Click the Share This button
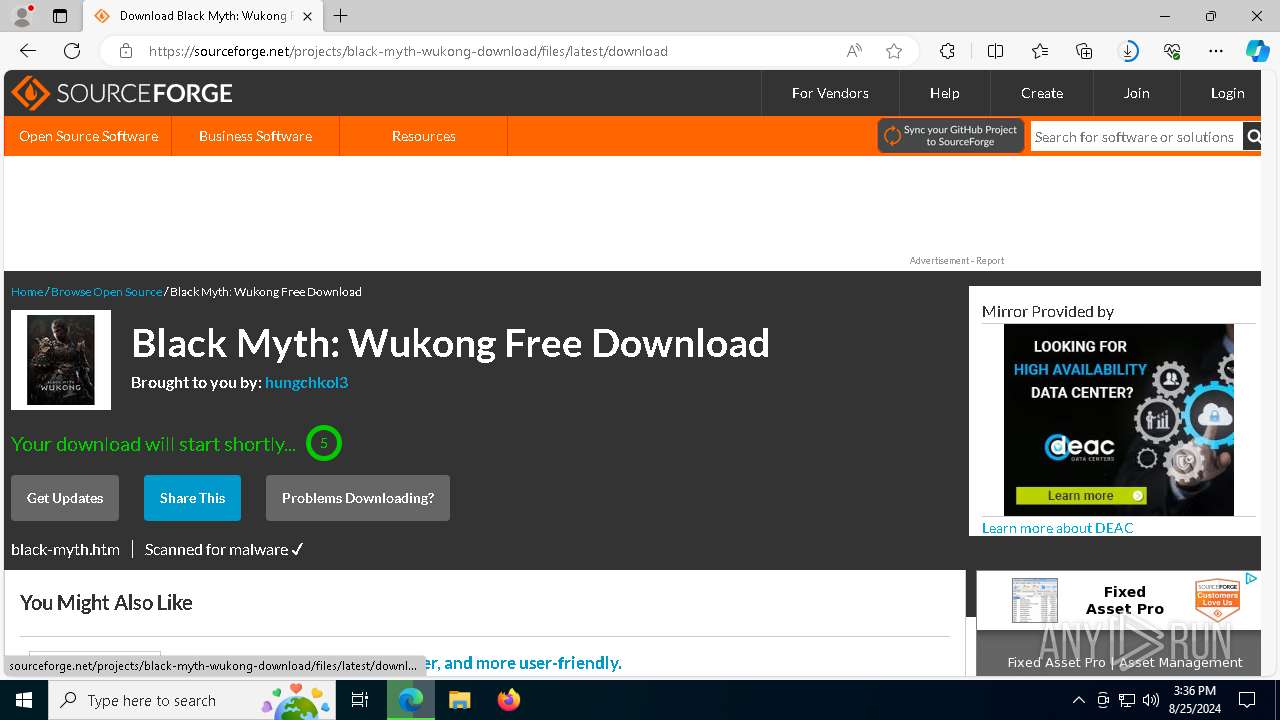 coord(192,498)
